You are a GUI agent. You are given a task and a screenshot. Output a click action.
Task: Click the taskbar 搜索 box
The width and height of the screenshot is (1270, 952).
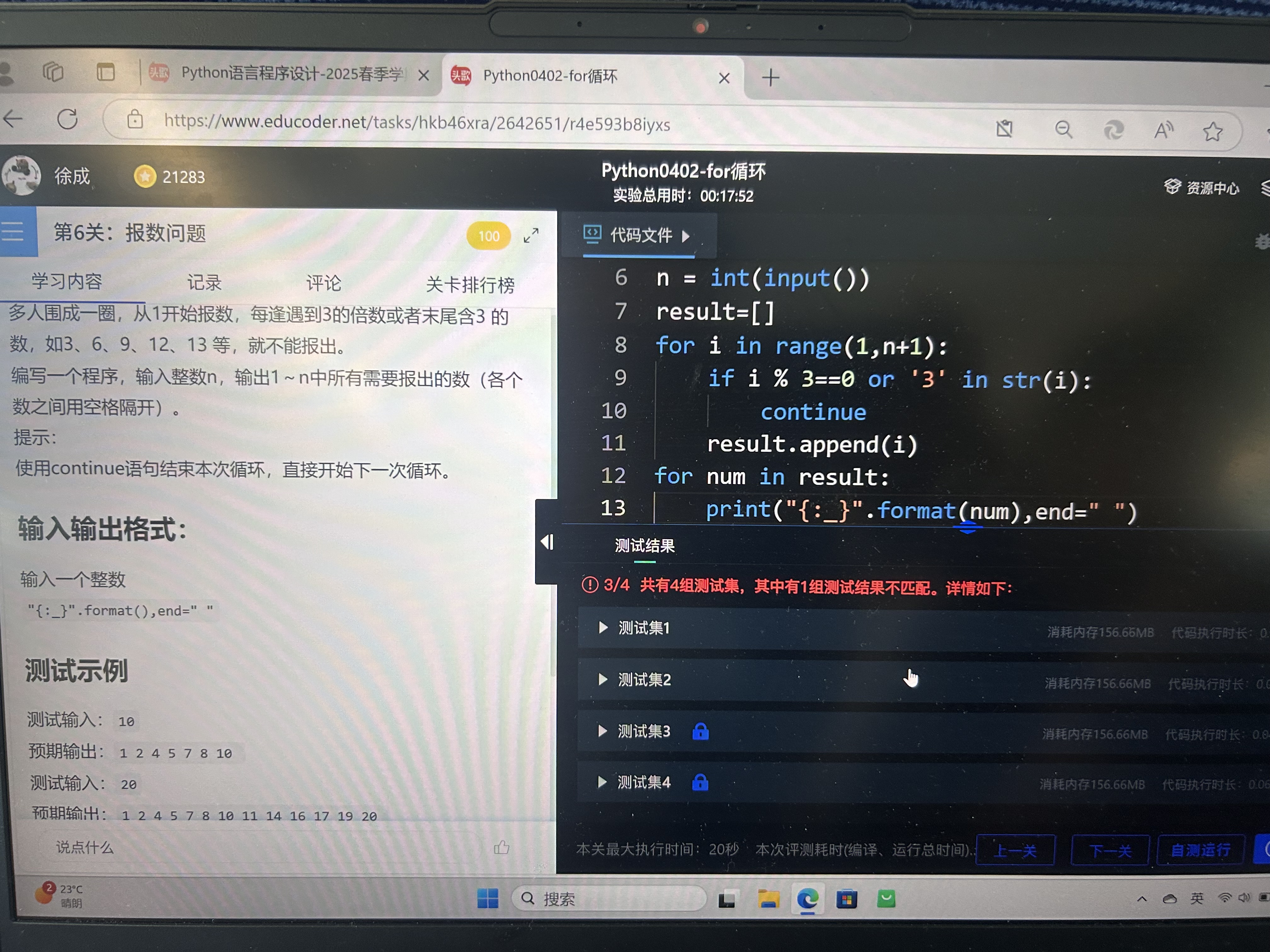tap(609, 898)
